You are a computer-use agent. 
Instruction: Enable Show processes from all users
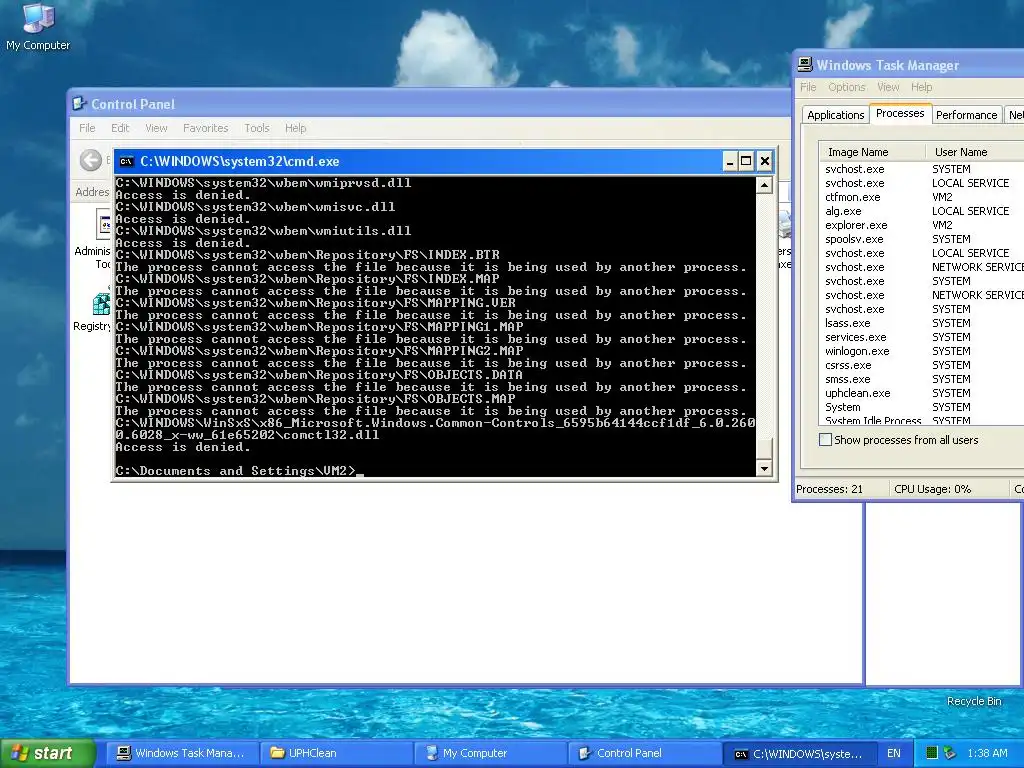point(825,440)
